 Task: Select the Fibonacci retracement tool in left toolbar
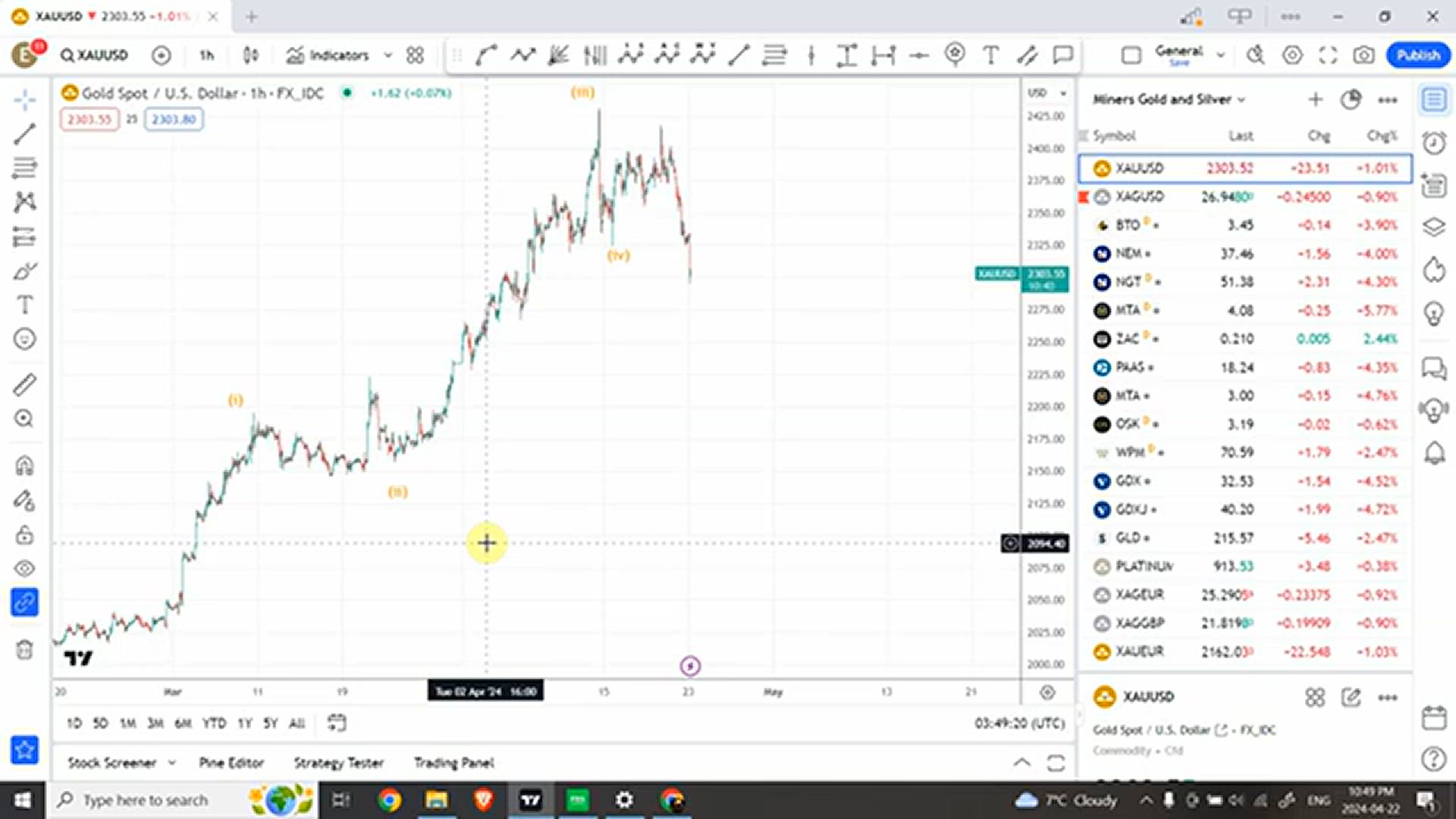[x=24, y=168]
